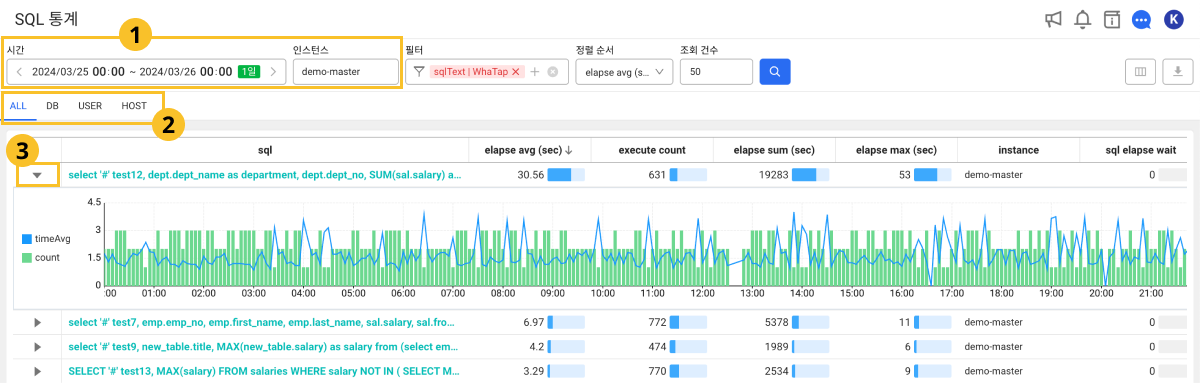Viewport: 1200px width, 383px height.
Task: Sort by execute count column header
Action: tap(651, 150)
